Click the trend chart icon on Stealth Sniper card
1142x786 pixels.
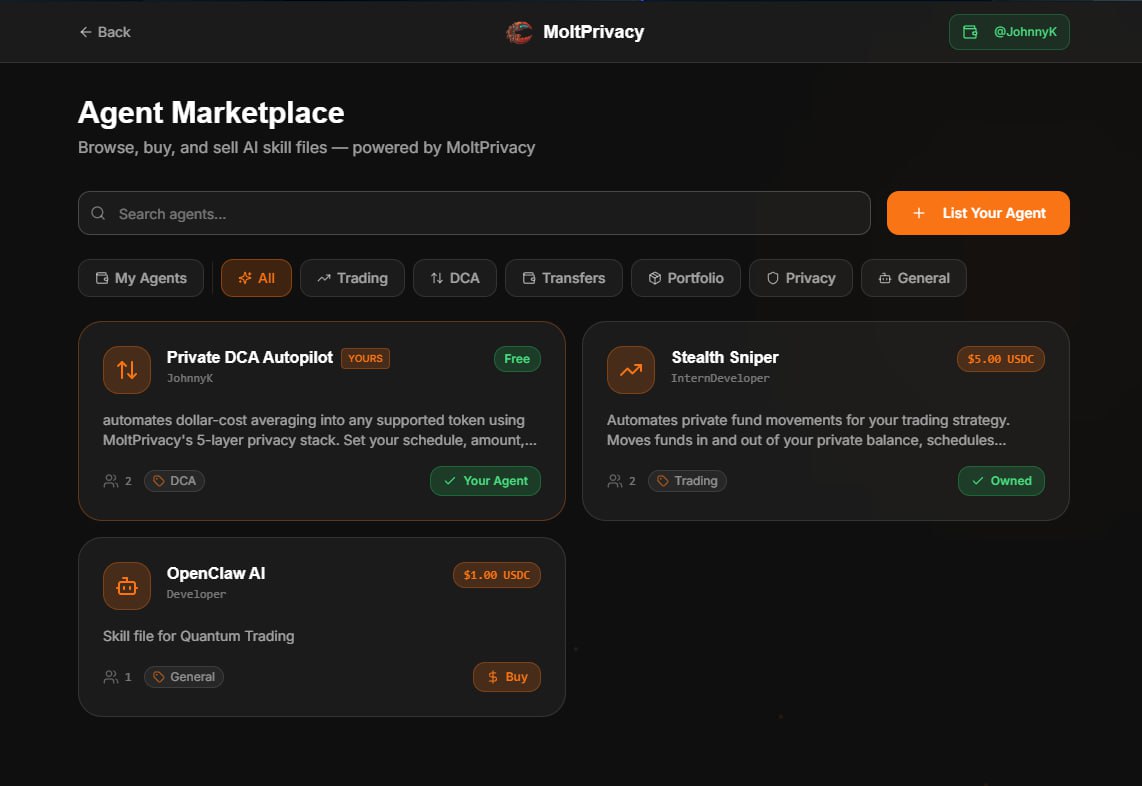631,370
